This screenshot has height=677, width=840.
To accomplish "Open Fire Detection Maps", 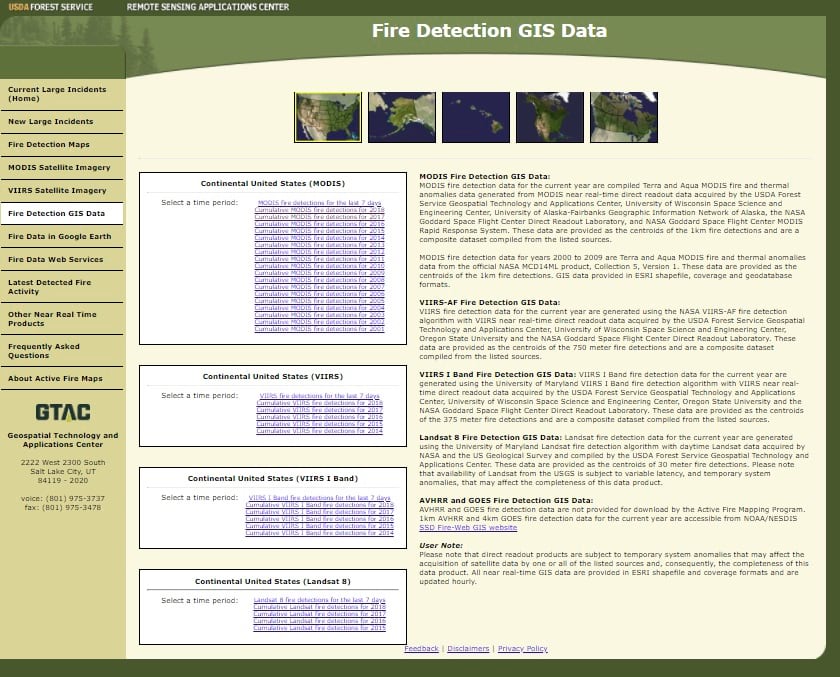I will coord(62,145).
